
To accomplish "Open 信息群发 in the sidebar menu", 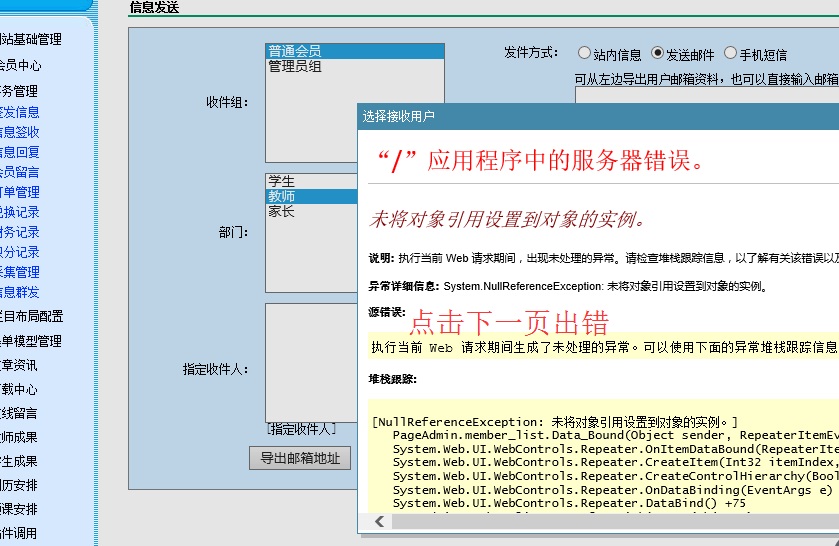I will point(20,292).
